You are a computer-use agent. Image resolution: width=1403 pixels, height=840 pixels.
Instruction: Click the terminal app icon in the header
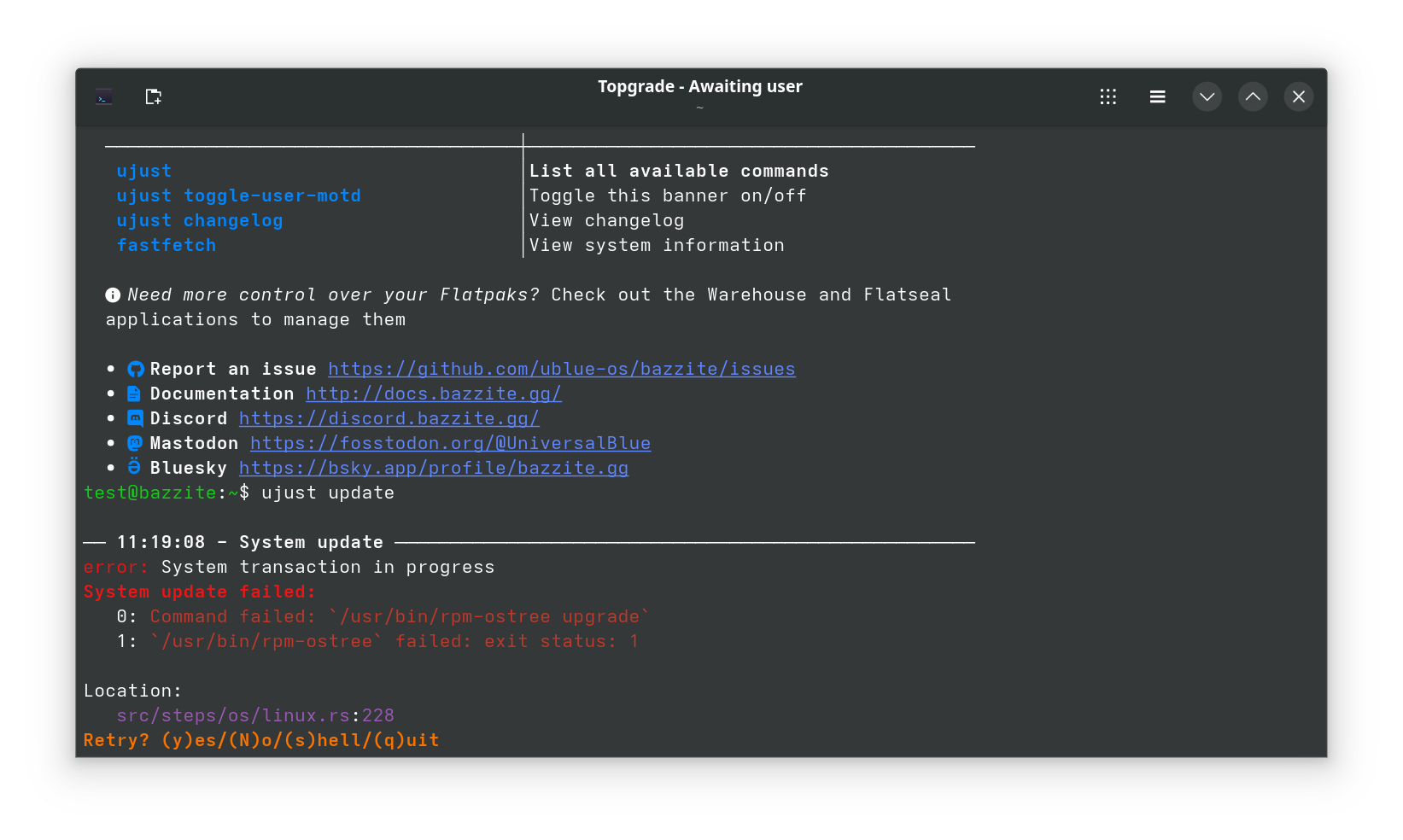click(103, 96)
